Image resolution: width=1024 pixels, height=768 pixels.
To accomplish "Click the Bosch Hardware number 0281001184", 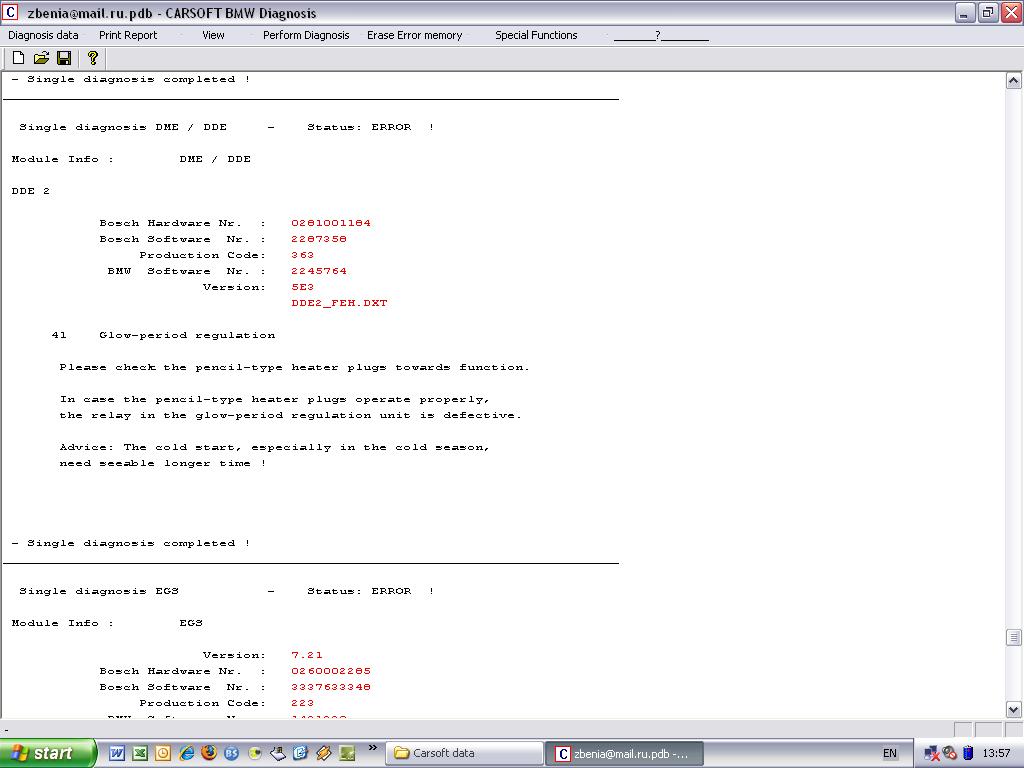I will coord(331,223).
